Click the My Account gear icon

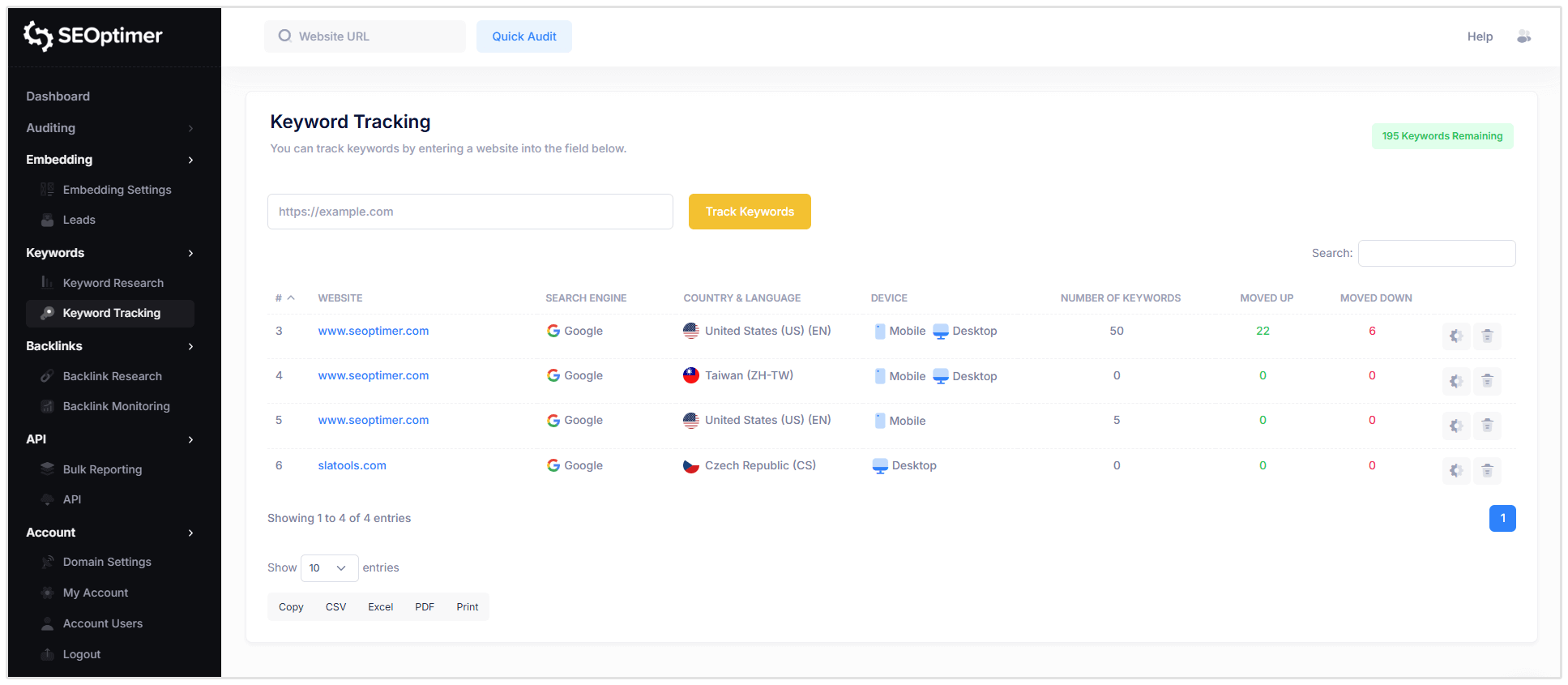(48, 593)
